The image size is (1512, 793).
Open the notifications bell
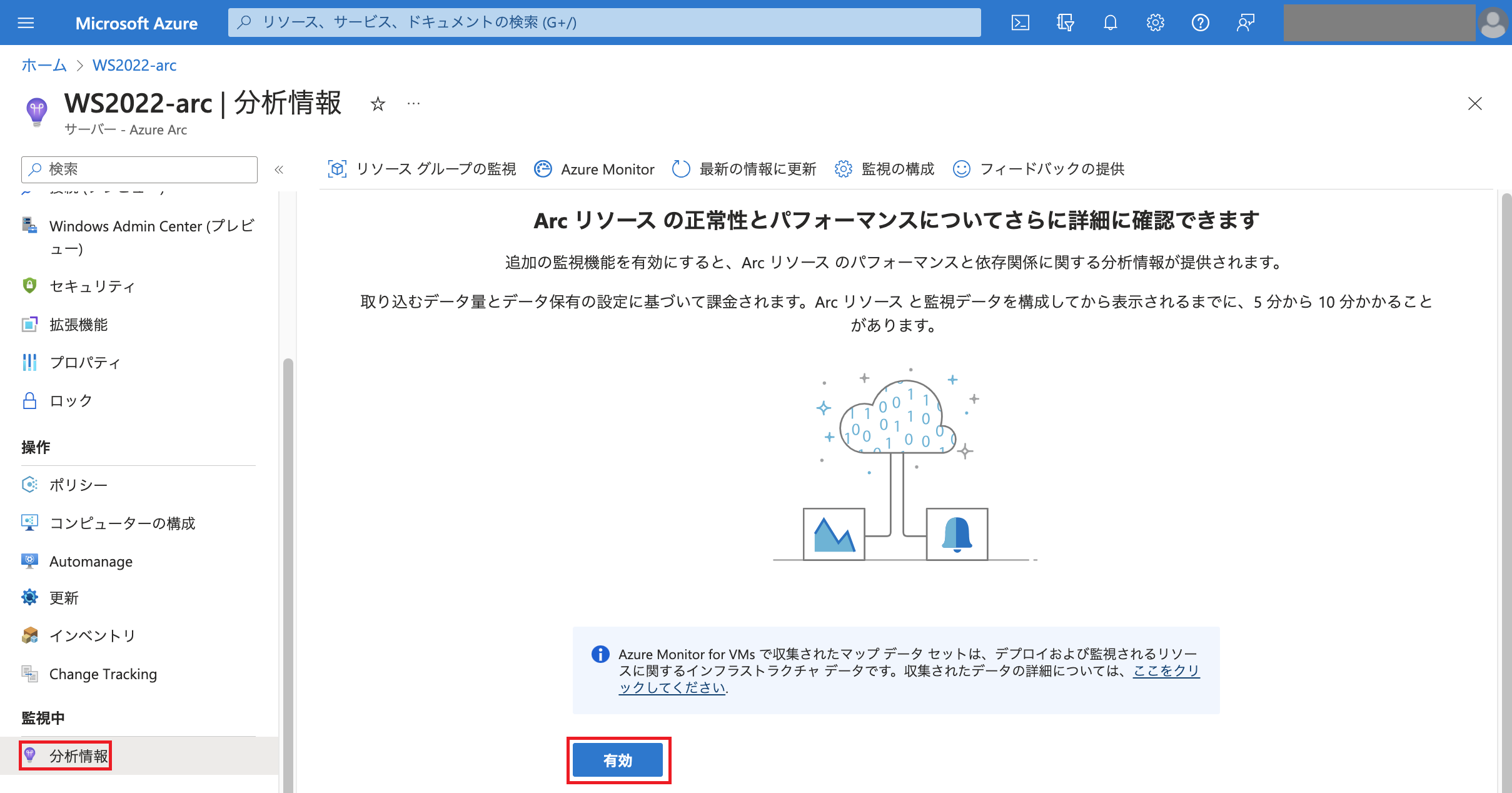(x=1110, y=23)
